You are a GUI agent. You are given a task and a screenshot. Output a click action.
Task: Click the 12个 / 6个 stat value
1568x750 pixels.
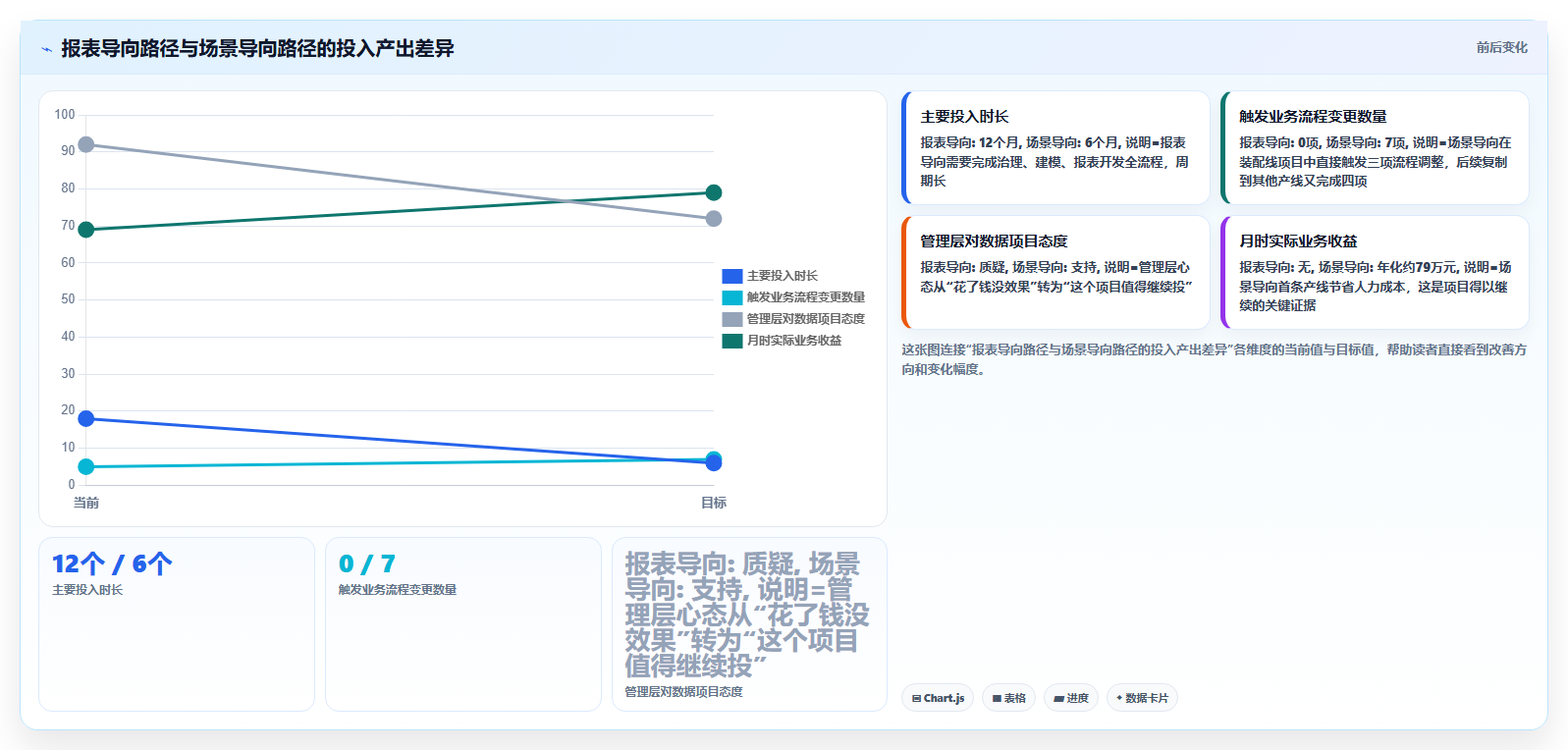pyautogui.click(x=112, y=564)
